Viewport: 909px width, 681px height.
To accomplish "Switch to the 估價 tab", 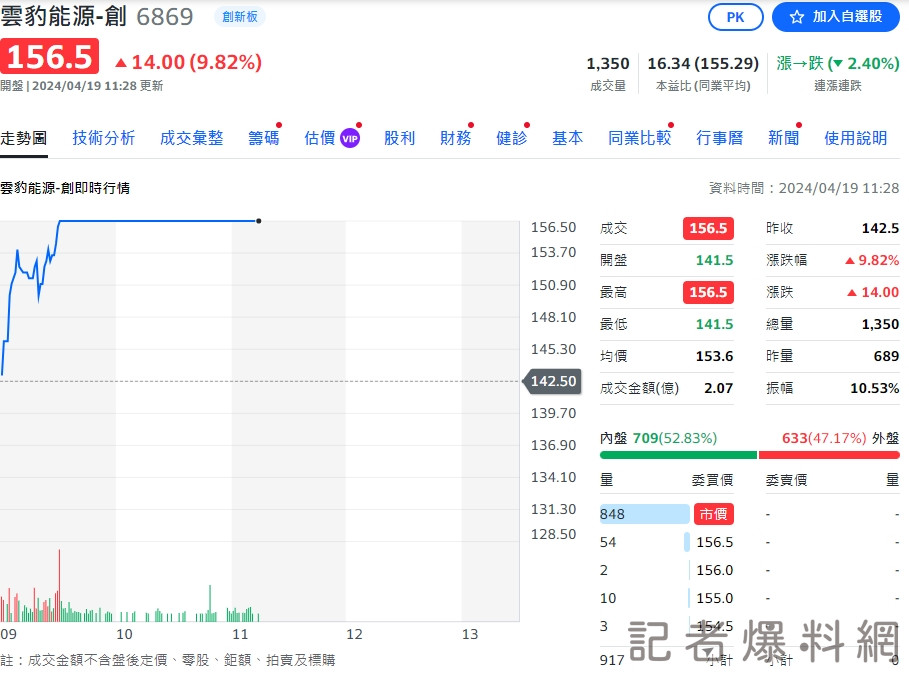I will (320, 138).
